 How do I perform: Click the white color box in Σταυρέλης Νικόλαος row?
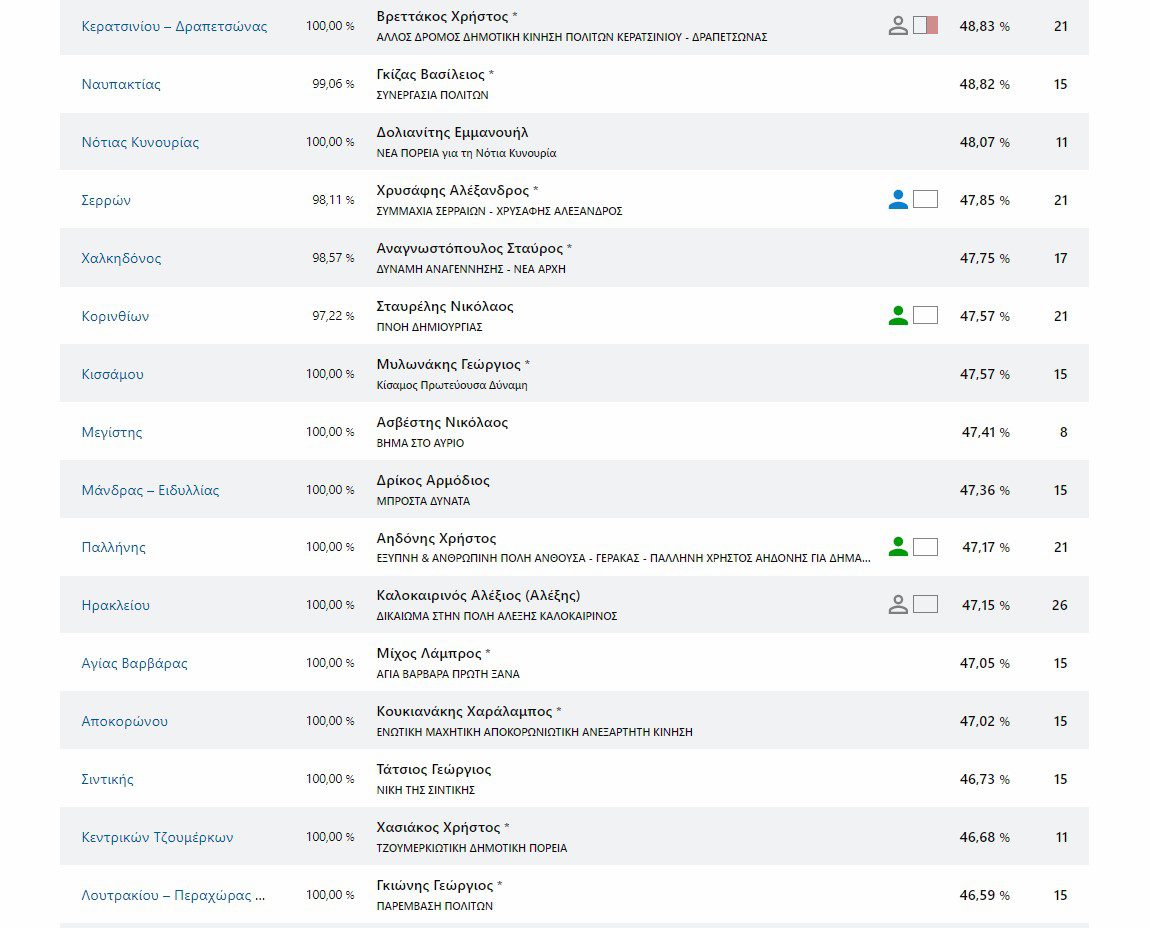coord(926,315)
